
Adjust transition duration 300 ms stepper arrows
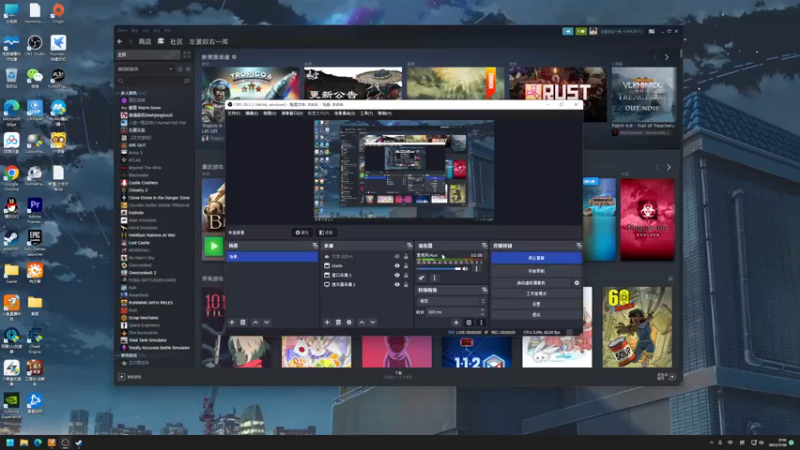point(482,312)
